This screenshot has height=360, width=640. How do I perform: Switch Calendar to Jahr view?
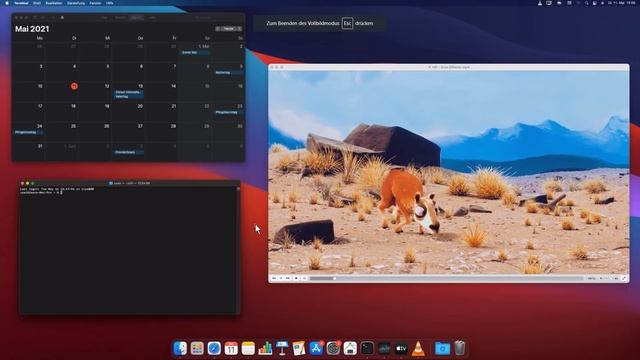coord(152,18)
